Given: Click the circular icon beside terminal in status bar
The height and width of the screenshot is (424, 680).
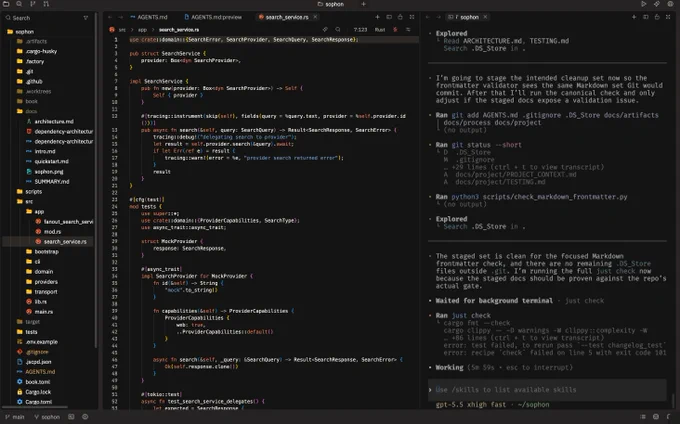Looking at the screenshot, I should [85, 417].
